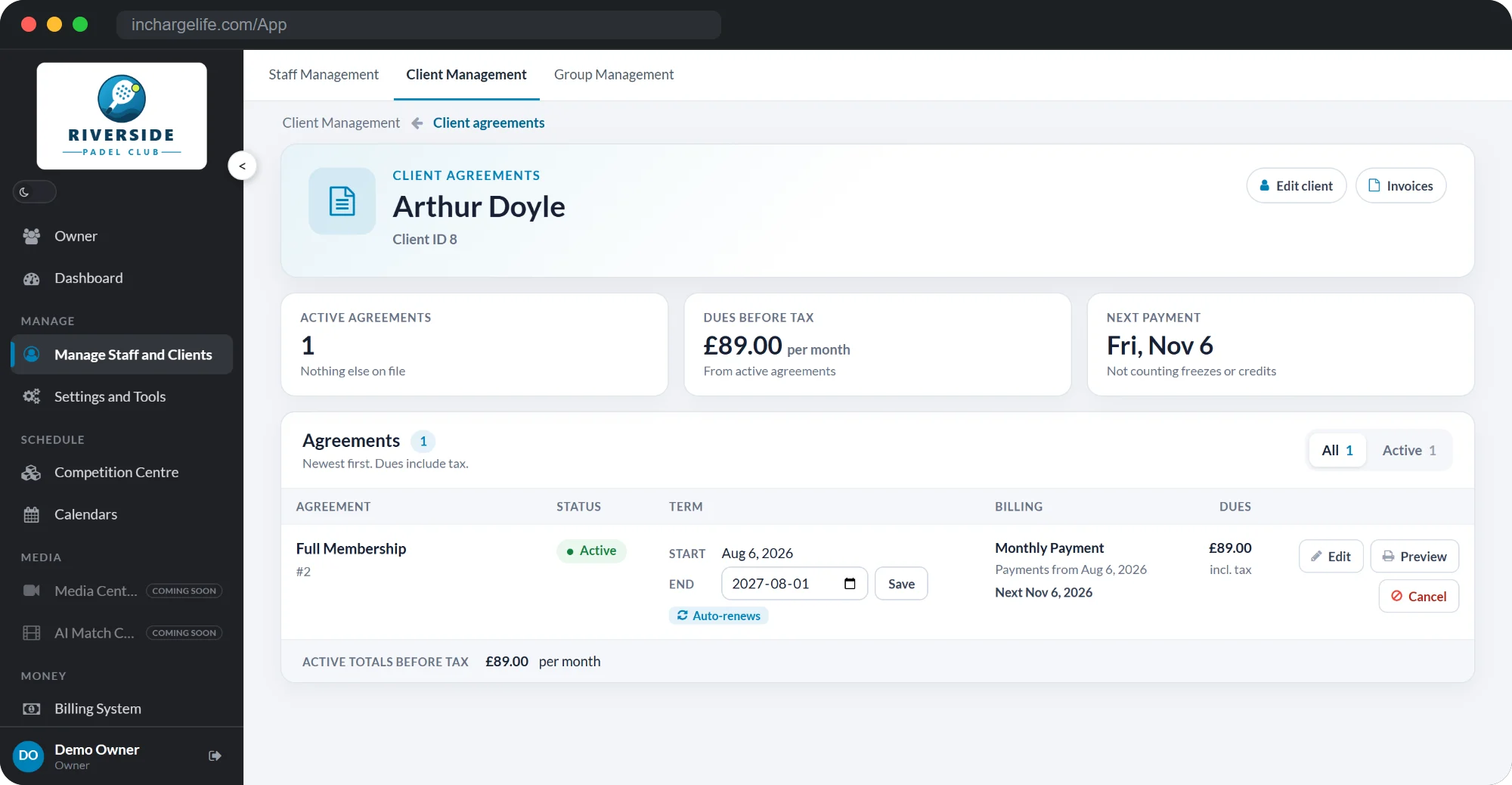The image size is (1512, 785).
Task: Open the end date calendar picker
Action: 850,584
